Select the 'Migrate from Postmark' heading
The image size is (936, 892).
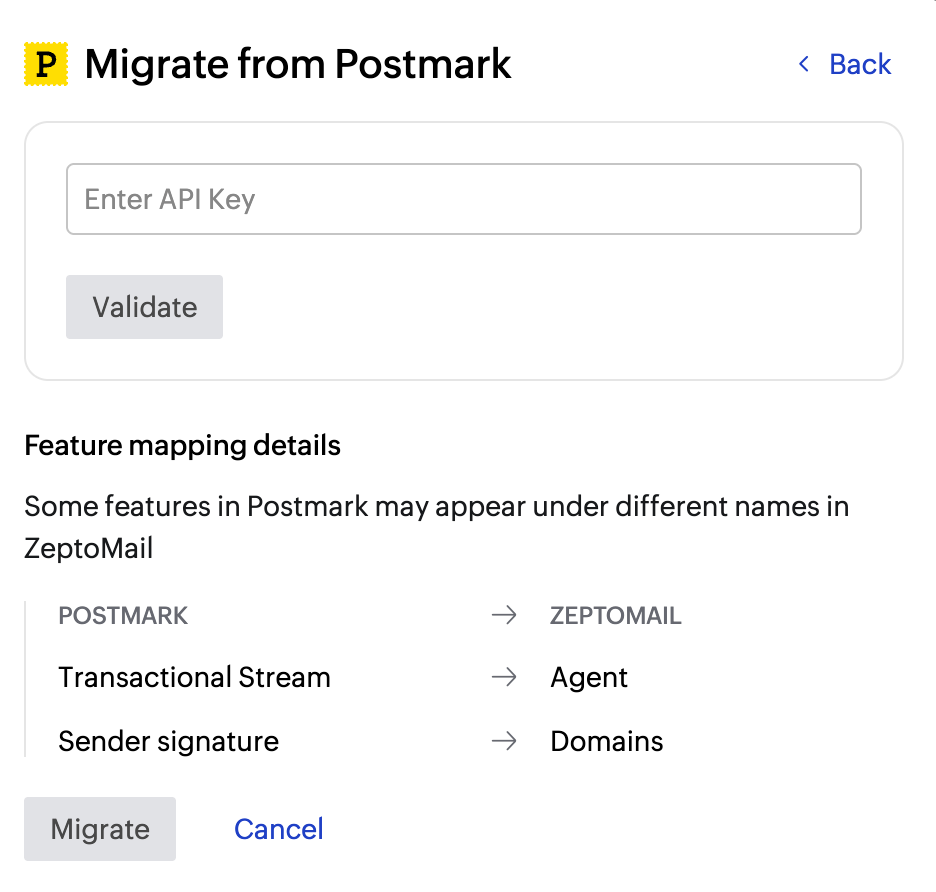point(298,64)
